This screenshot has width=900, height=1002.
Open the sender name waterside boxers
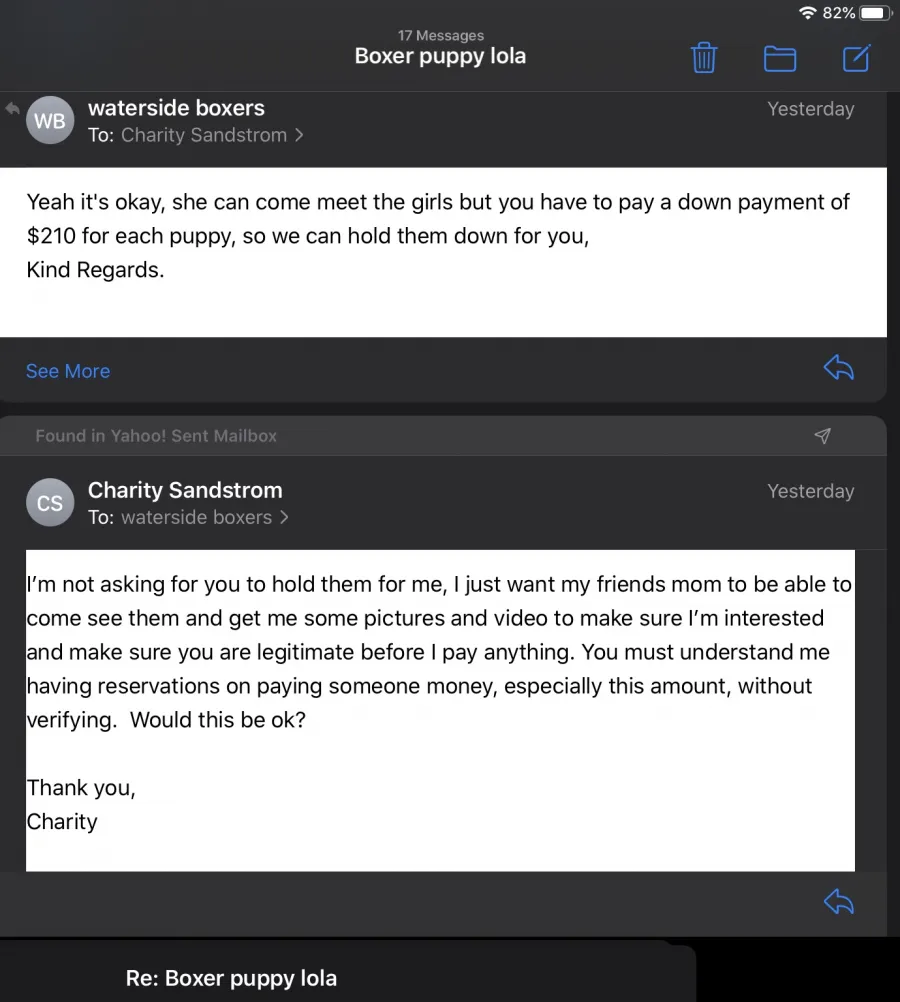(176, 108)
